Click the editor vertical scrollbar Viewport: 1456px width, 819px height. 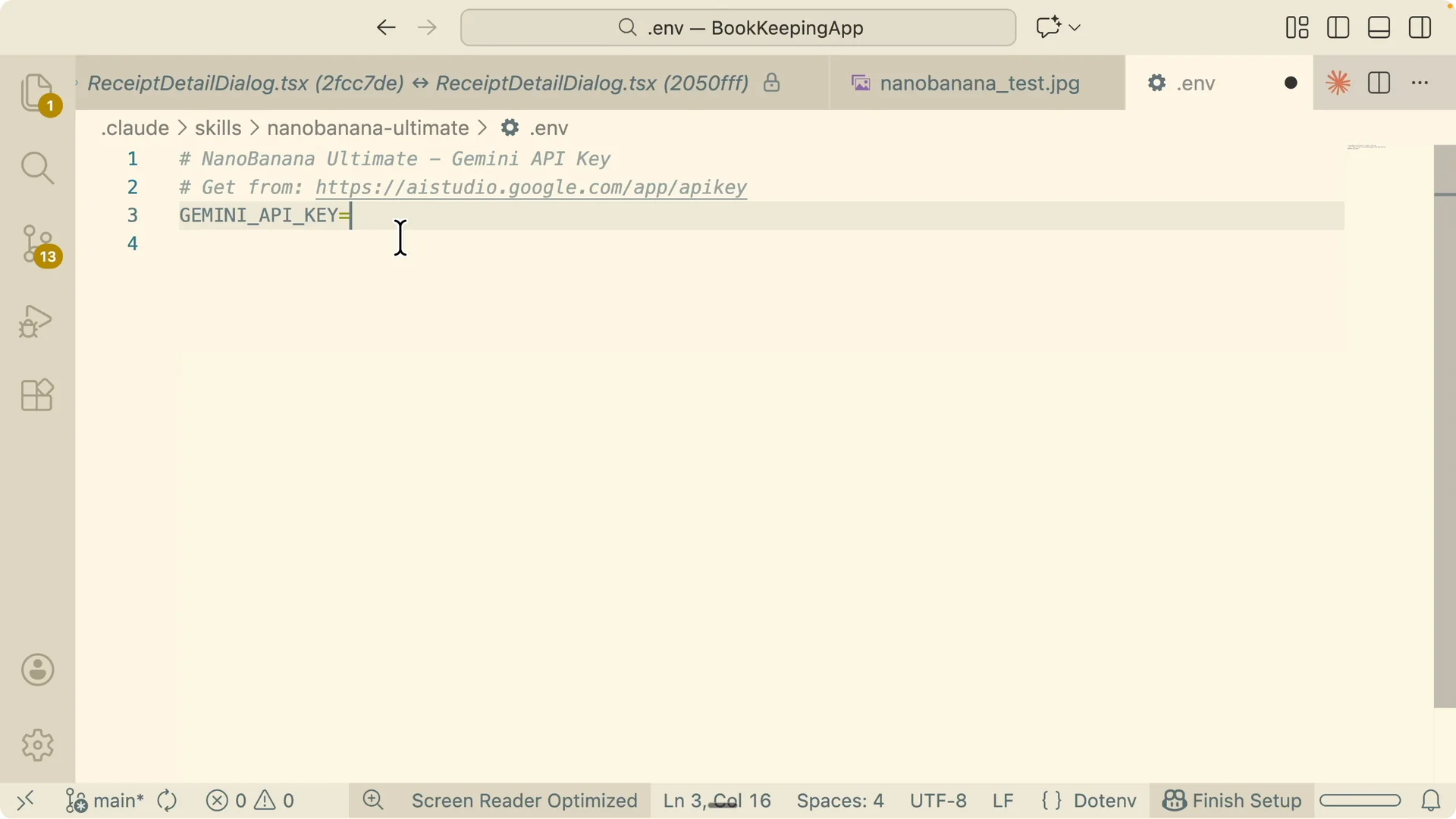[1445, 426]
